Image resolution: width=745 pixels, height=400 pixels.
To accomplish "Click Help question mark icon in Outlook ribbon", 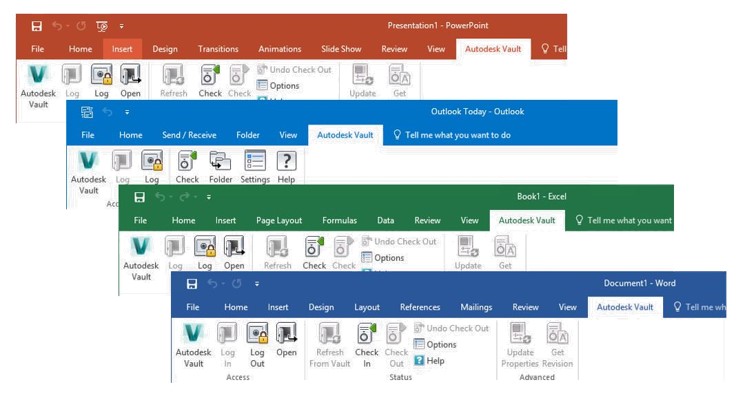I will click(287, 161).
